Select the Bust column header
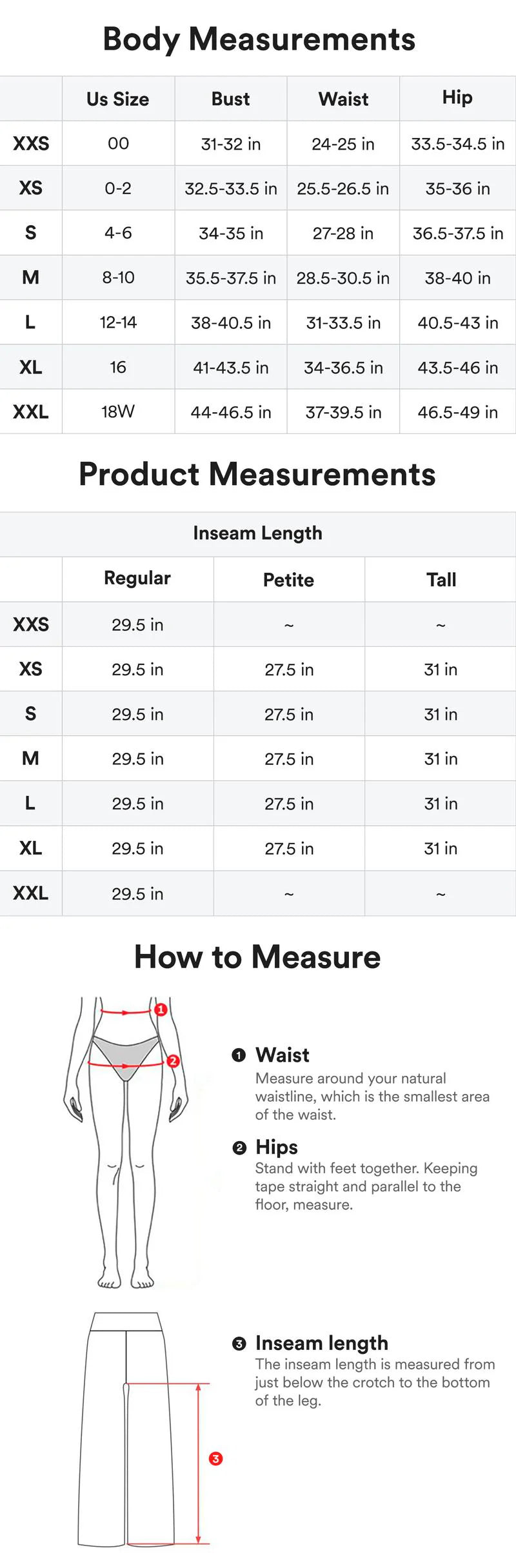This screenshot has height=1568, width=516. click(230, 99)
